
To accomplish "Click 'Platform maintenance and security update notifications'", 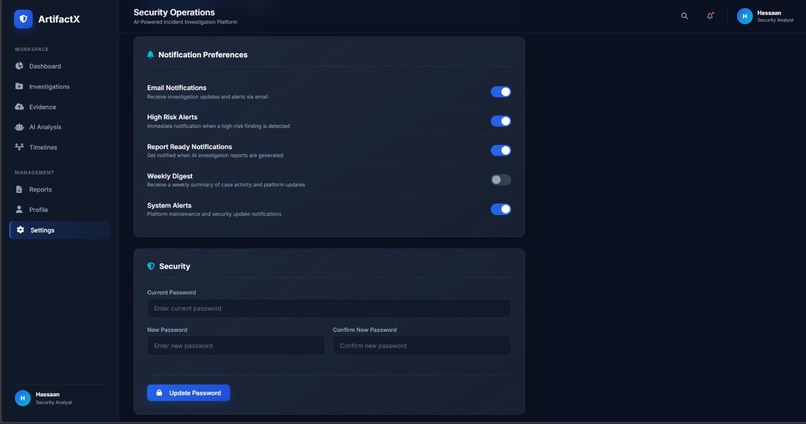I will click(x=214, y=214).
